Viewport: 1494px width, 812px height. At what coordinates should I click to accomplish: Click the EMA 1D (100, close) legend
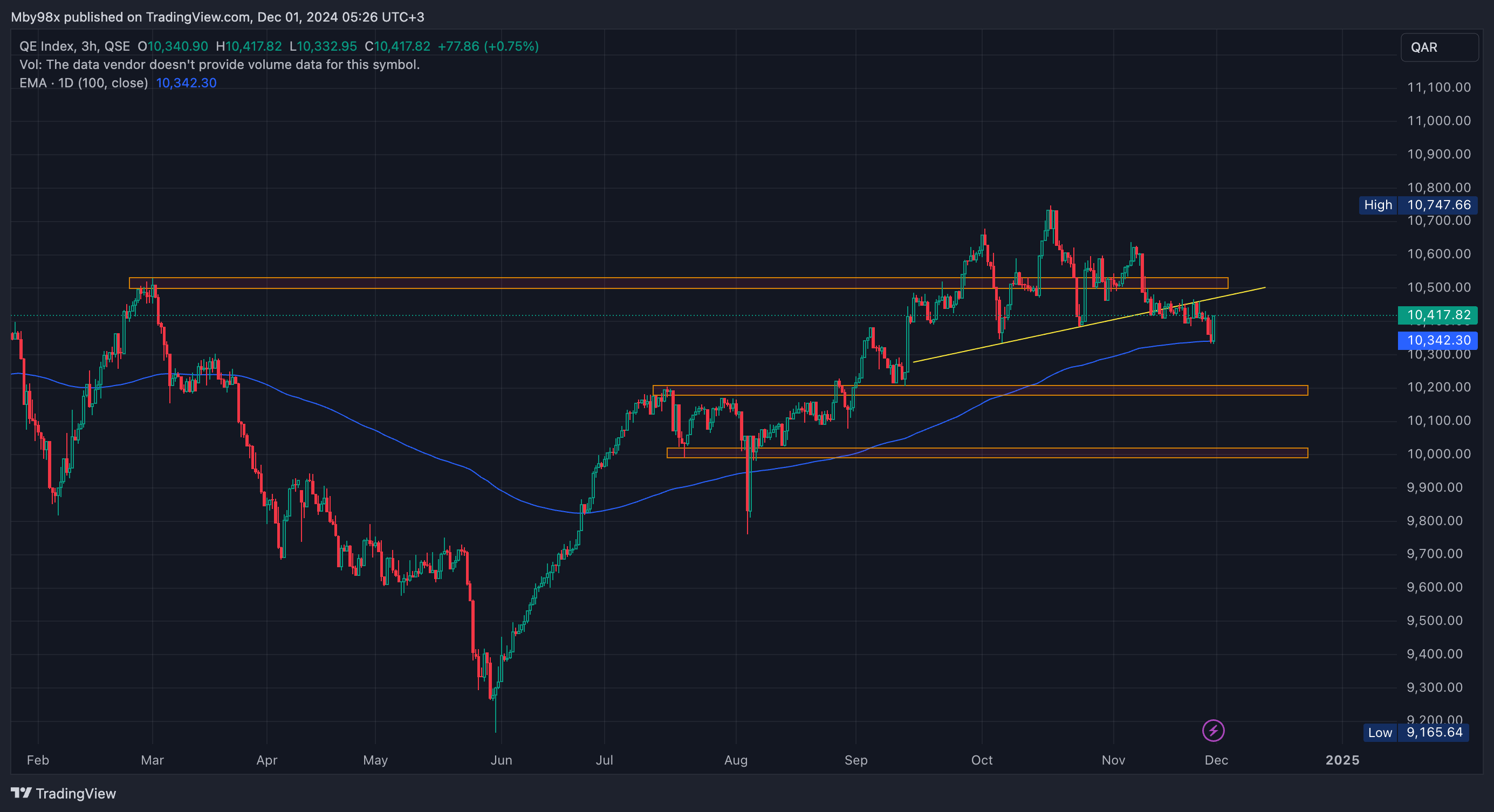(84, 83)
